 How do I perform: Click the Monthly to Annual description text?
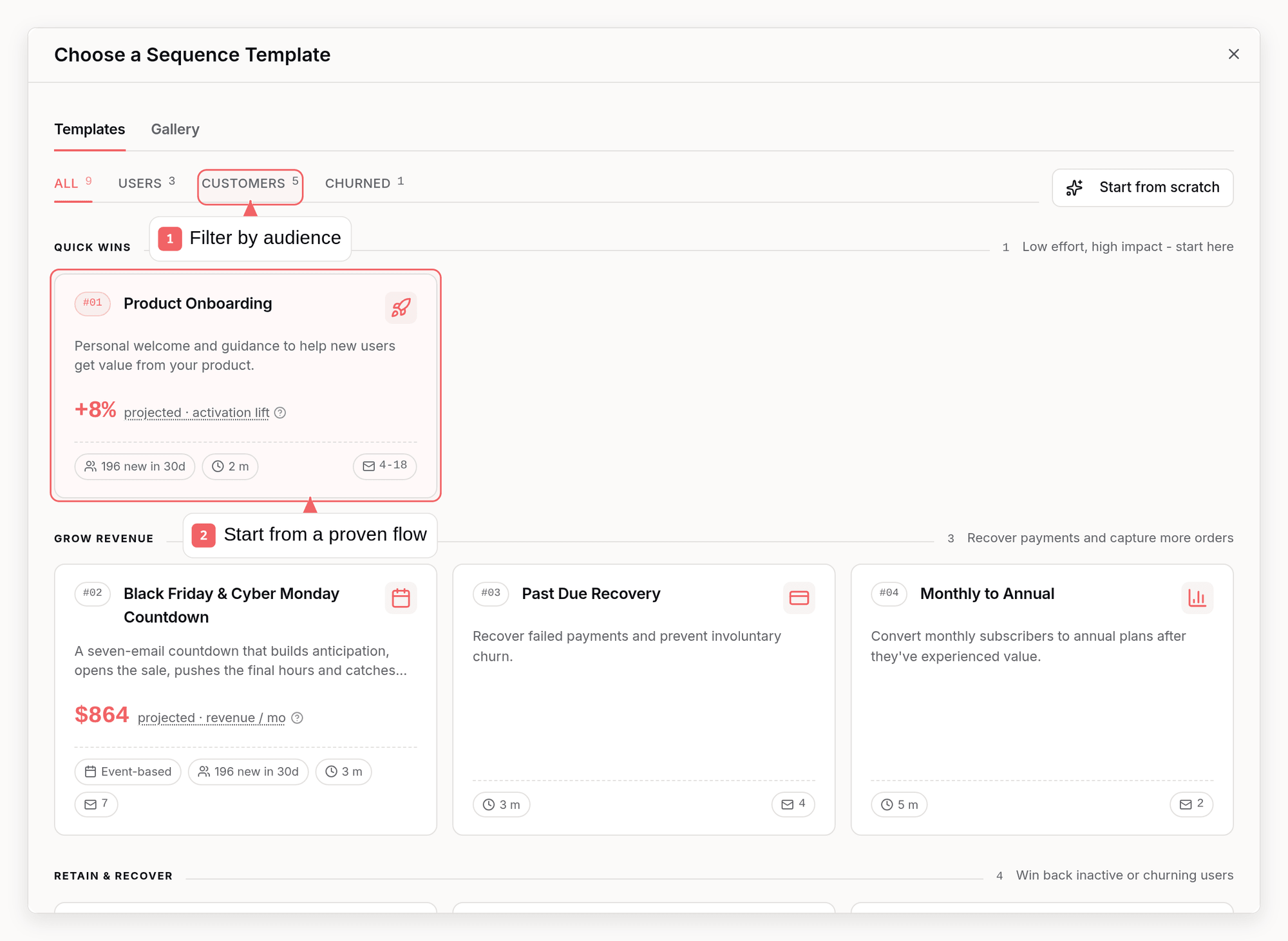[1028, 646]
